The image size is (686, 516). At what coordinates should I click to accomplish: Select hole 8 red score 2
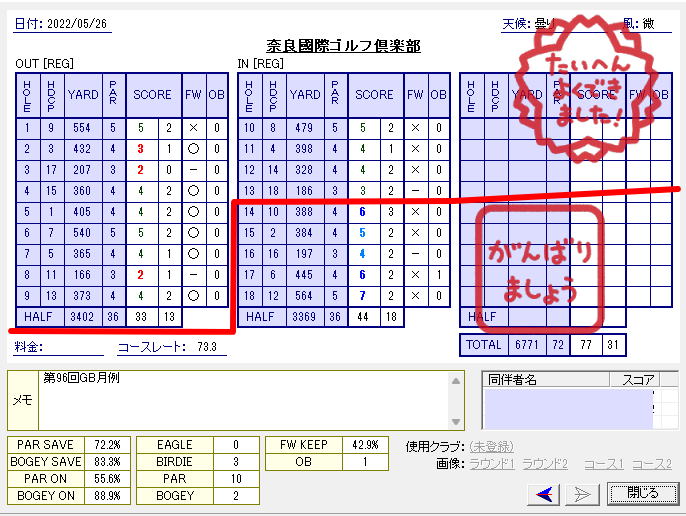click(140, 275)
